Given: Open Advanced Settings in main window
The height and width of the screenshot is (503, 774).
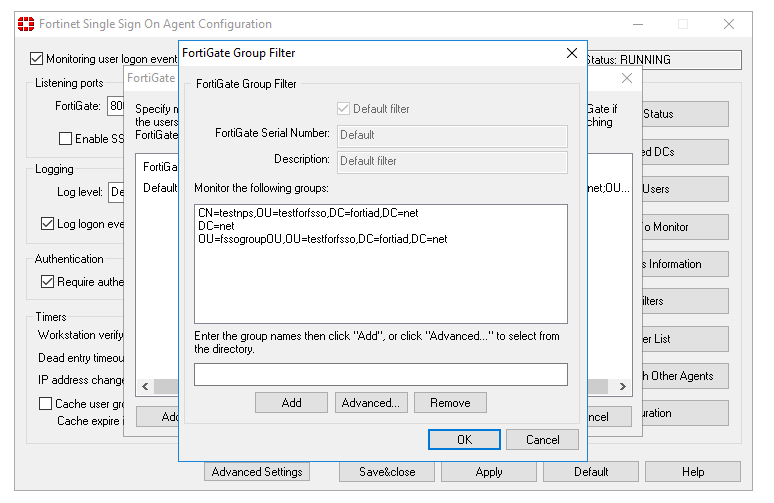Looking at the screenshot, I should 257,472.
